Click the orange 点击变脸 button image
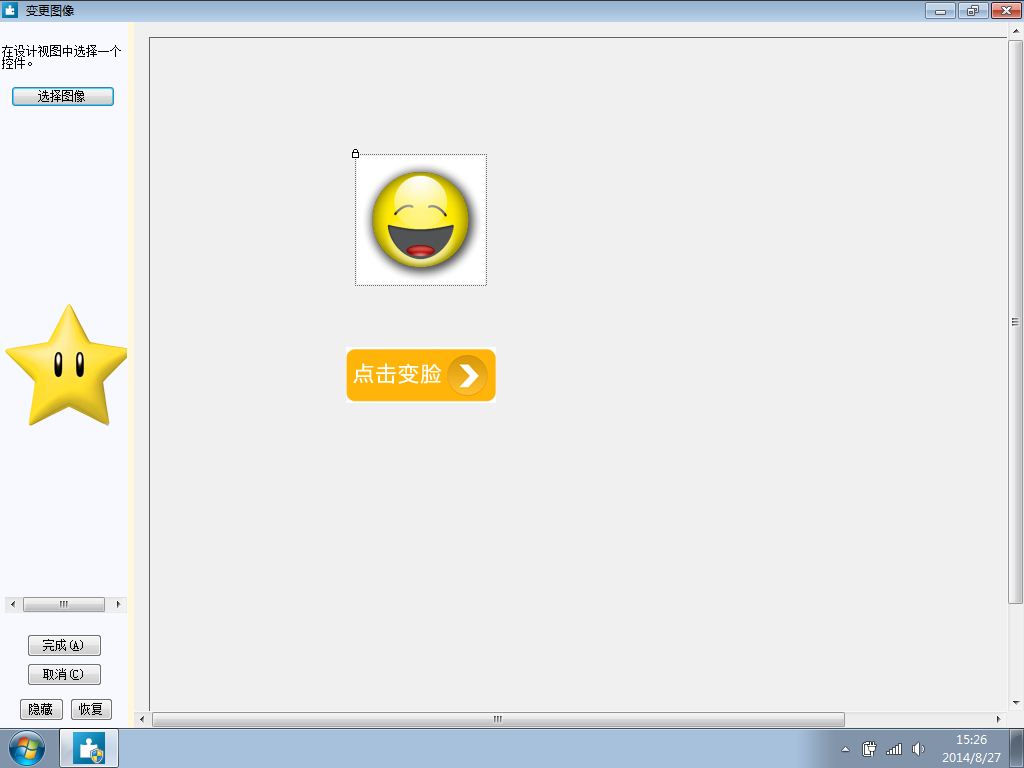Screen dimensions: 1024x768 tap(421, 375)
